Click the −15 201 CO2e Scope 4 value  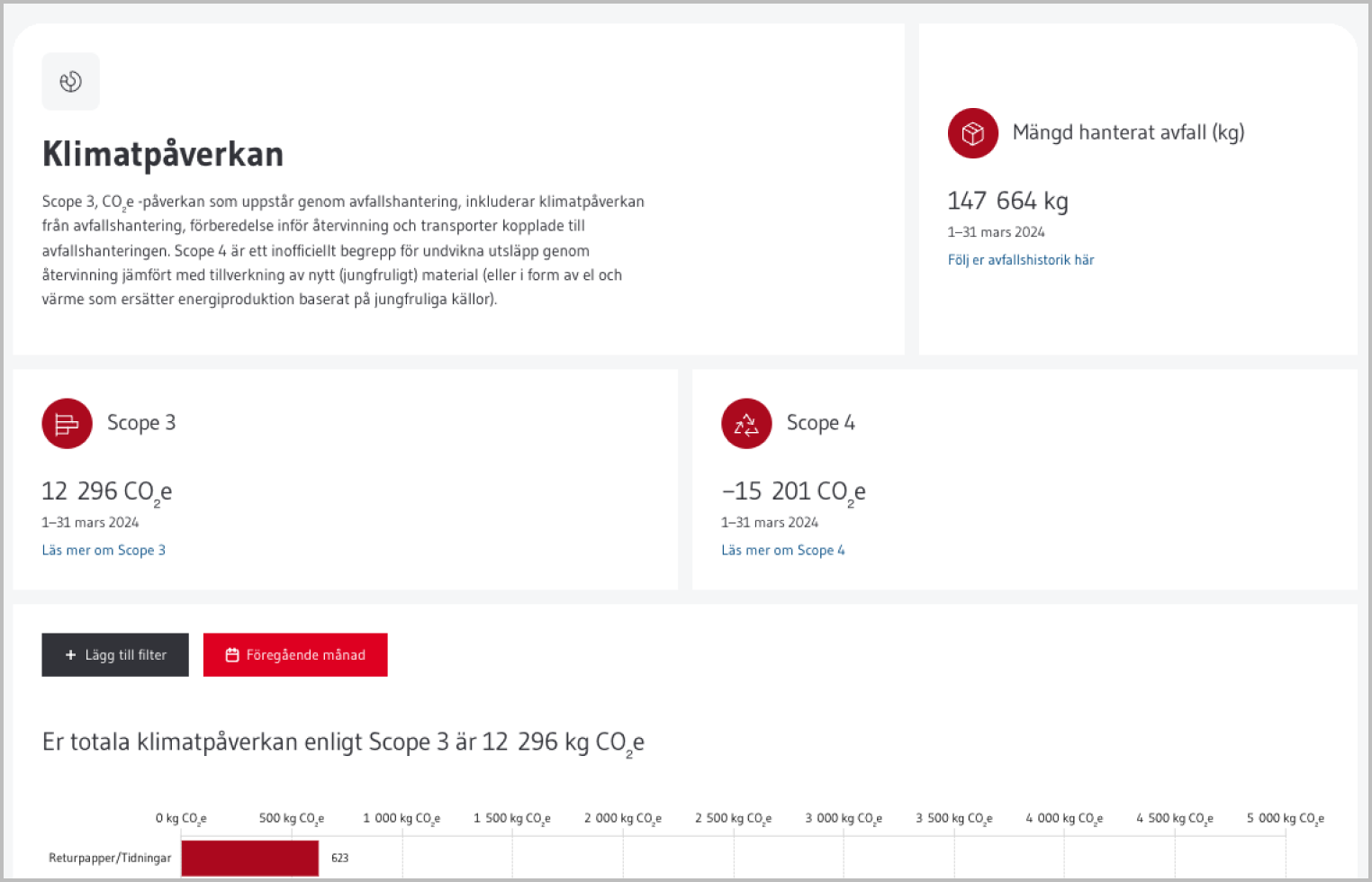click(x=793, y=491)
